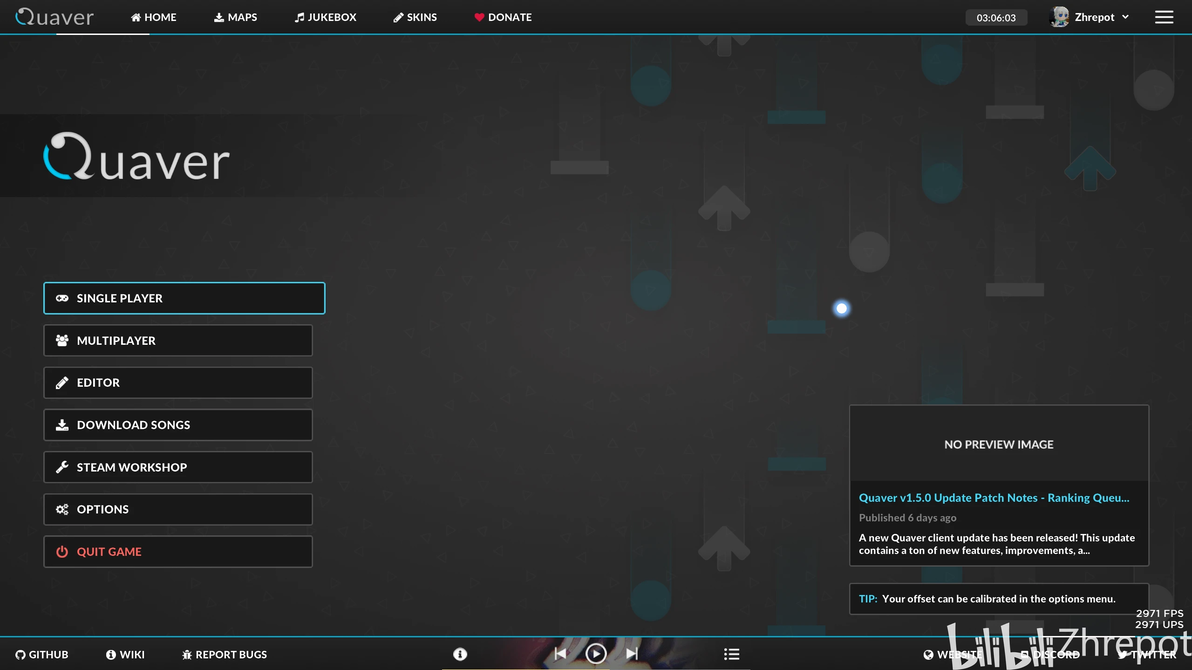Click the news description about the client update
Image resolution: width=1192 pixels, height=670 pixels.
[997, 544]
